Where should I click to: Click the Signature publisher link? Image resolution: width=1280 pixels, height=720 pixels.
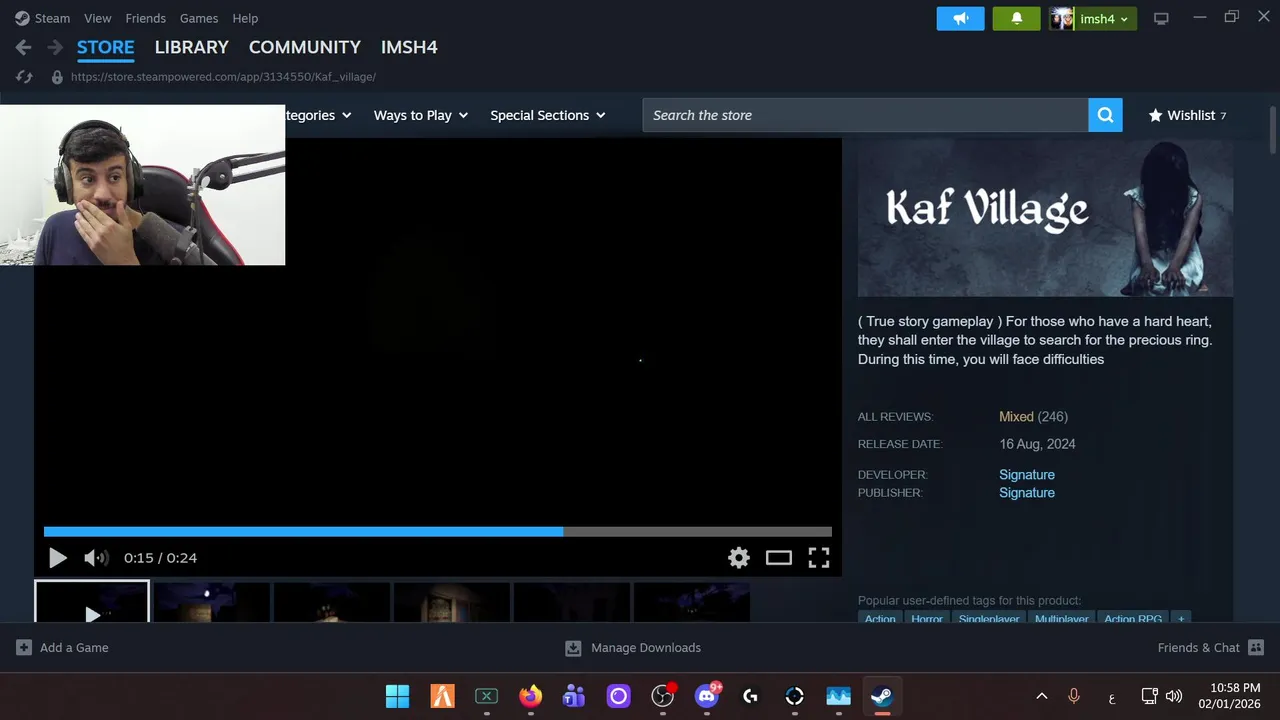point(1027,493)
